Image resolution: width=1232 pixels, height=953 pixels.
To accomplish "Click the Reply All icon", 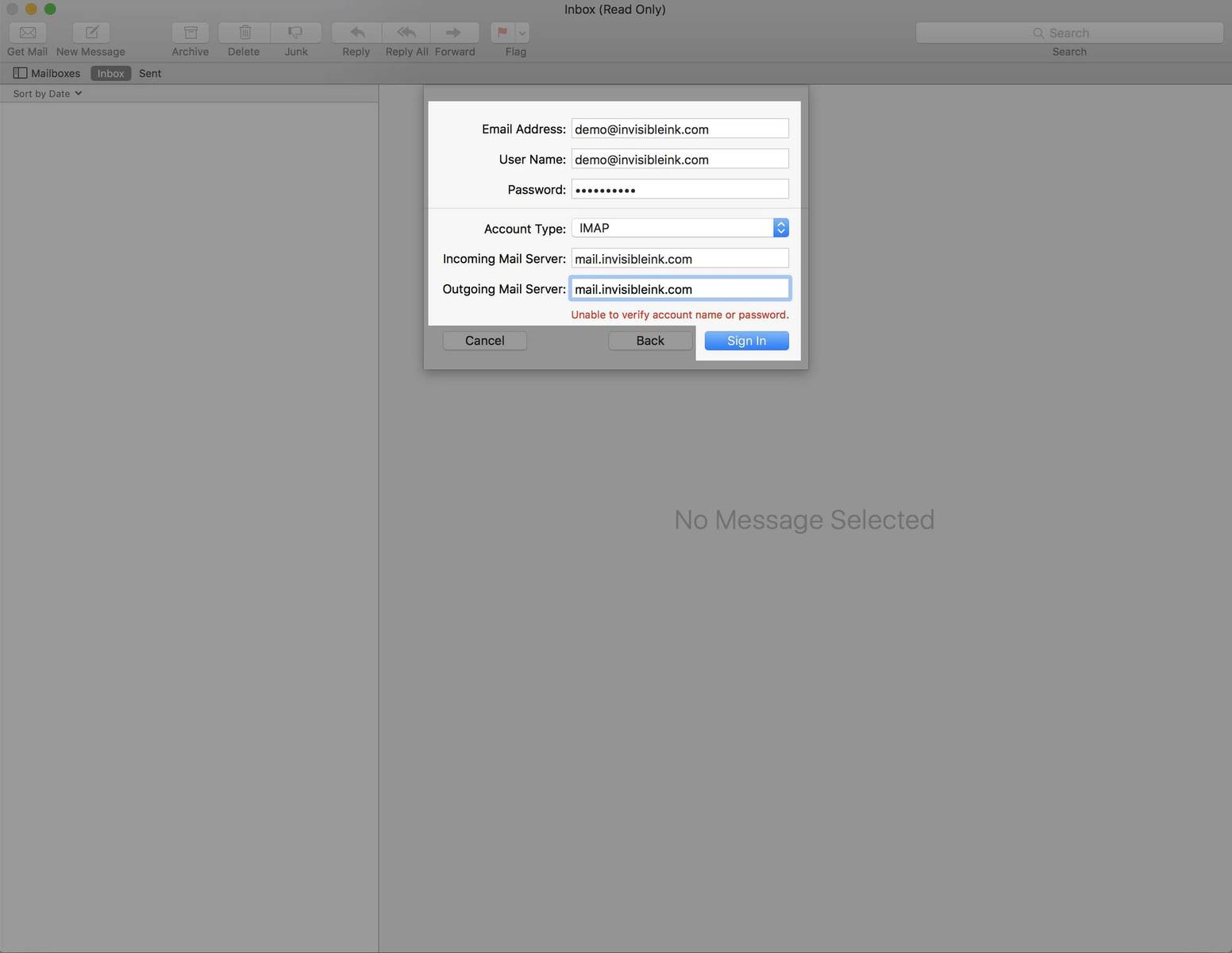I will 406,33.
